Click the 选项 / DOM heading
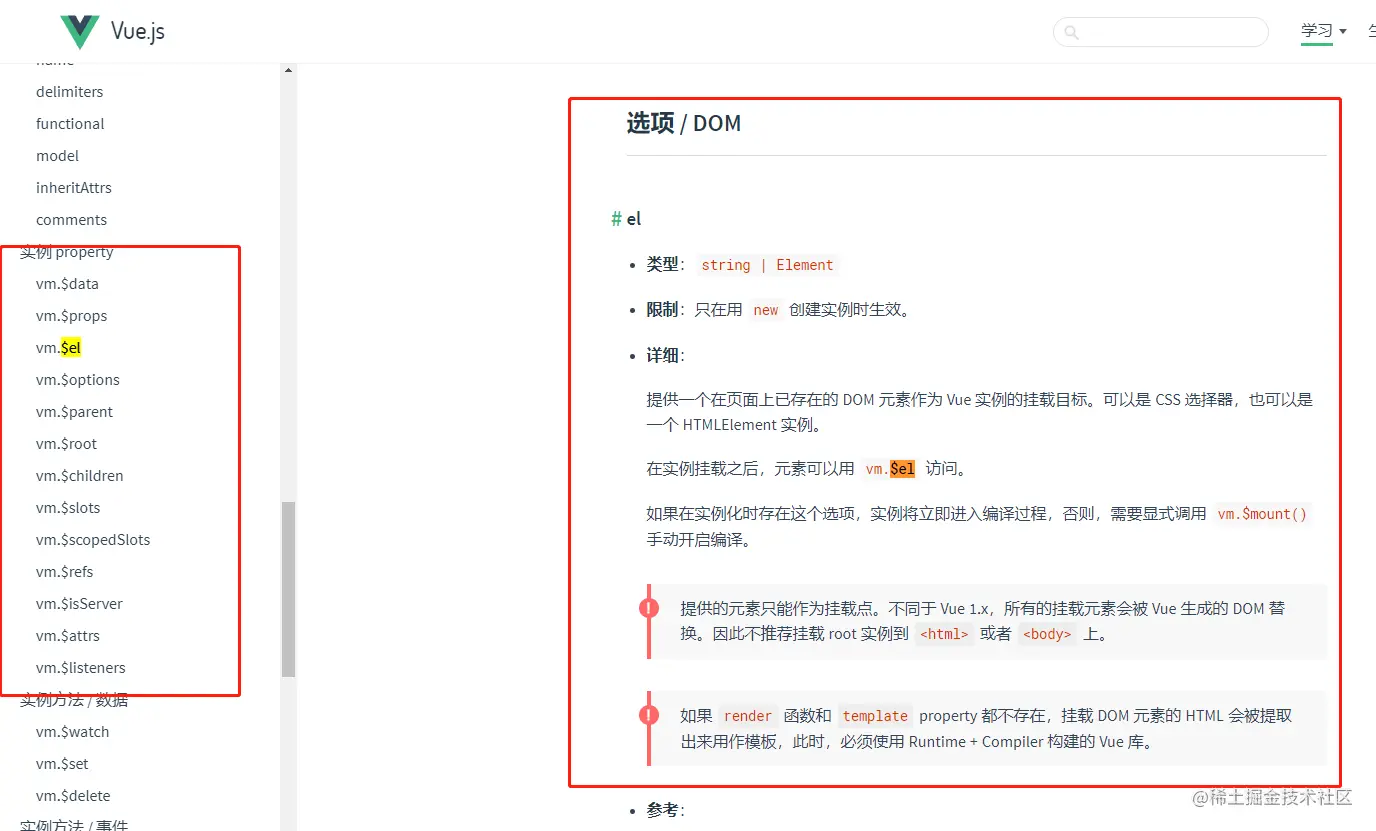The image size is (1376, 831). point(684,123)
